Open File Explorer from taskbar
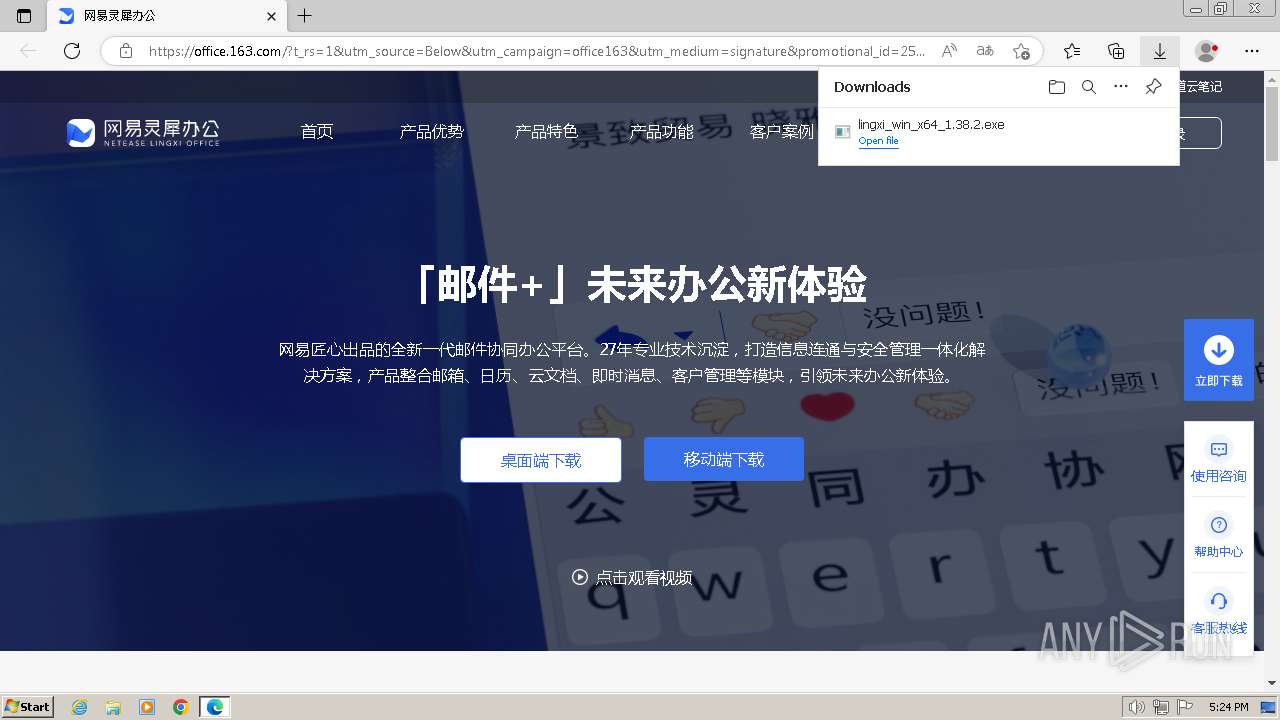Viewport: 1280px width, 720px height. [113, 707]
